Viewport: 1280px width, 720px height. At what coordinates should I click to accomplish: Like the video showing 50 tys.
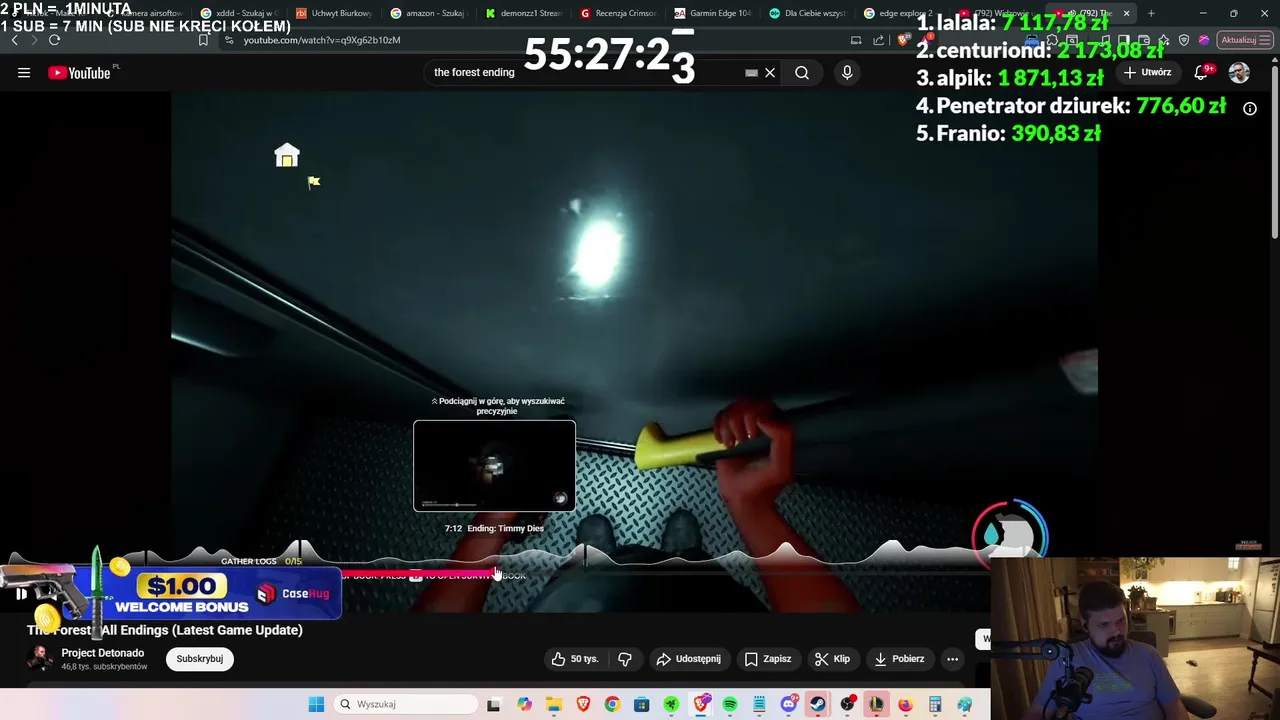pyautogui.click(x=575, y=659)
